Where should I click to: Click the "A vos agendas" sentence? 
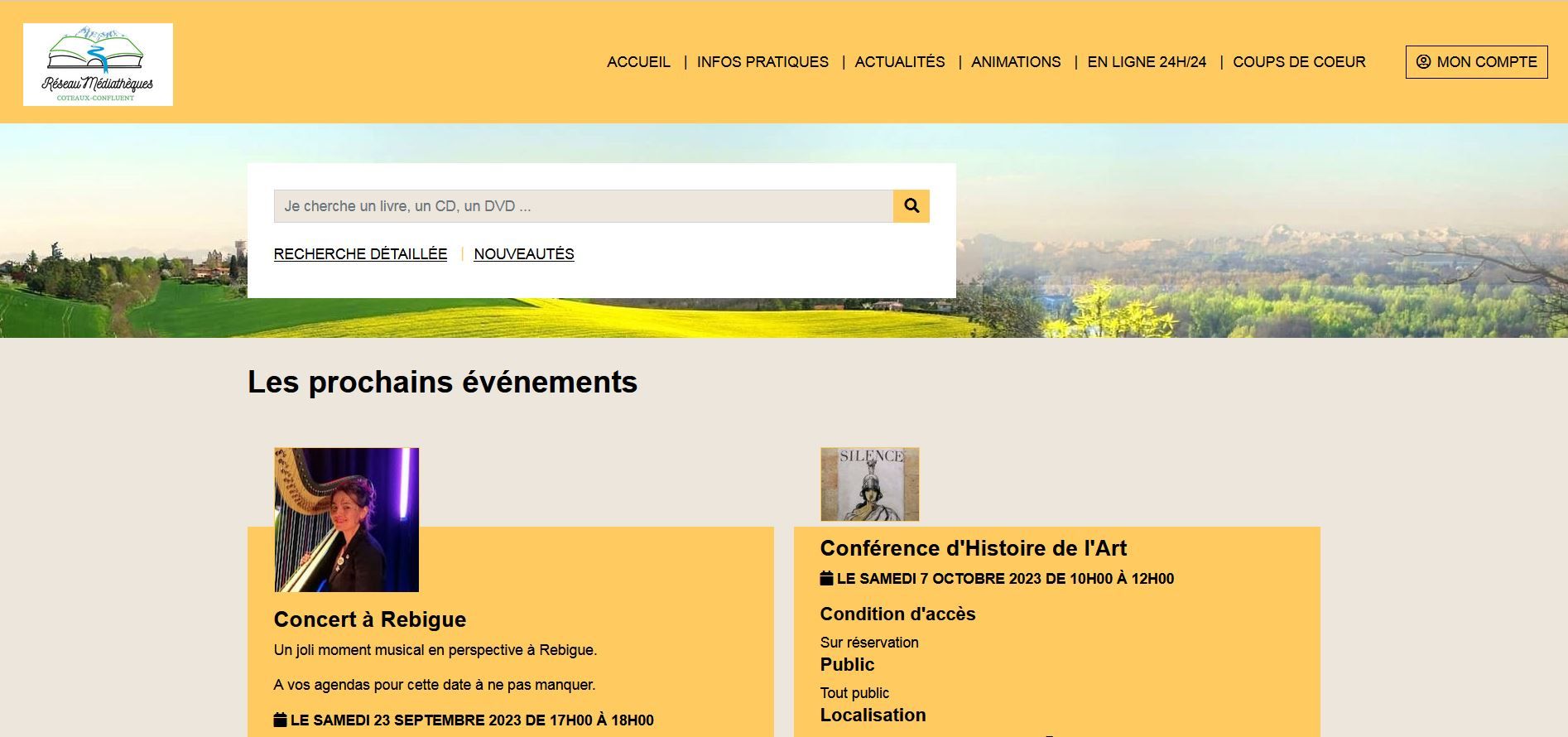coord(435,685)
